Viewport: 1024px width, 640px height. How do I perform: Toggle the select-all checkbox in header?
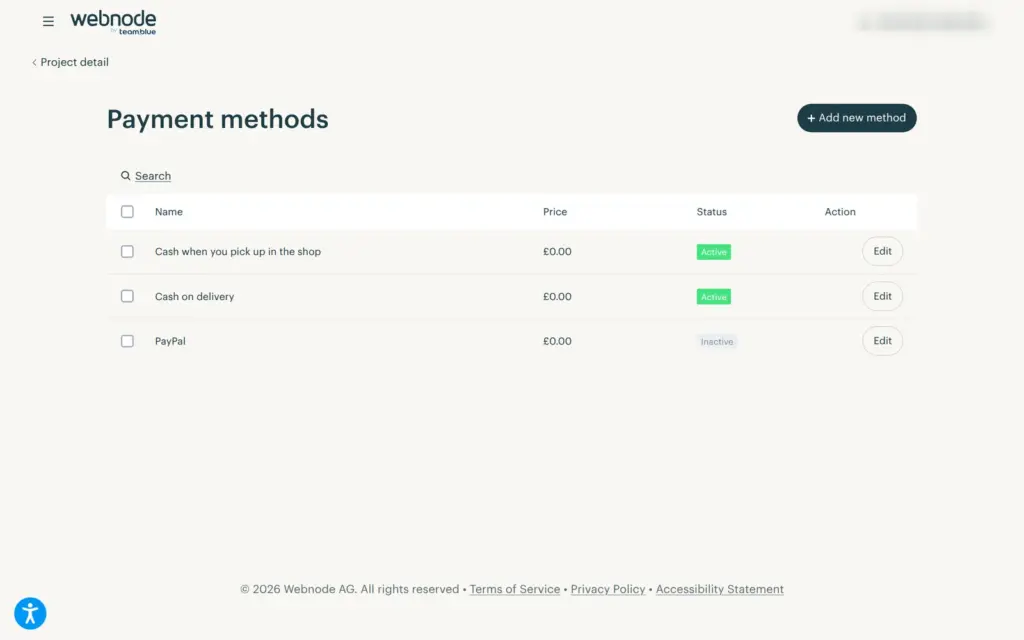127,212
